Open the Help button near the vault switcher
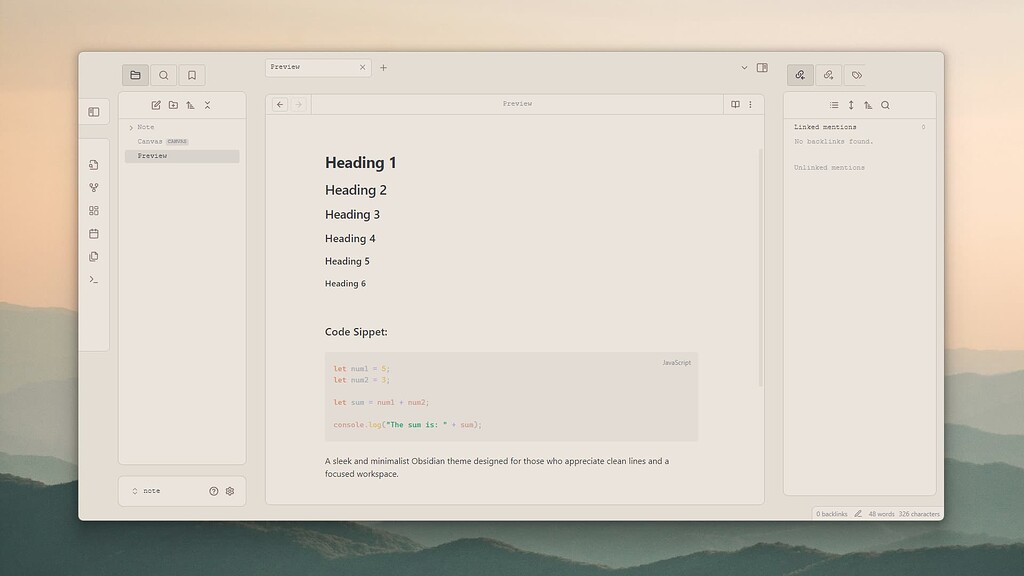 pyautogui.click(x=213, y=491)
